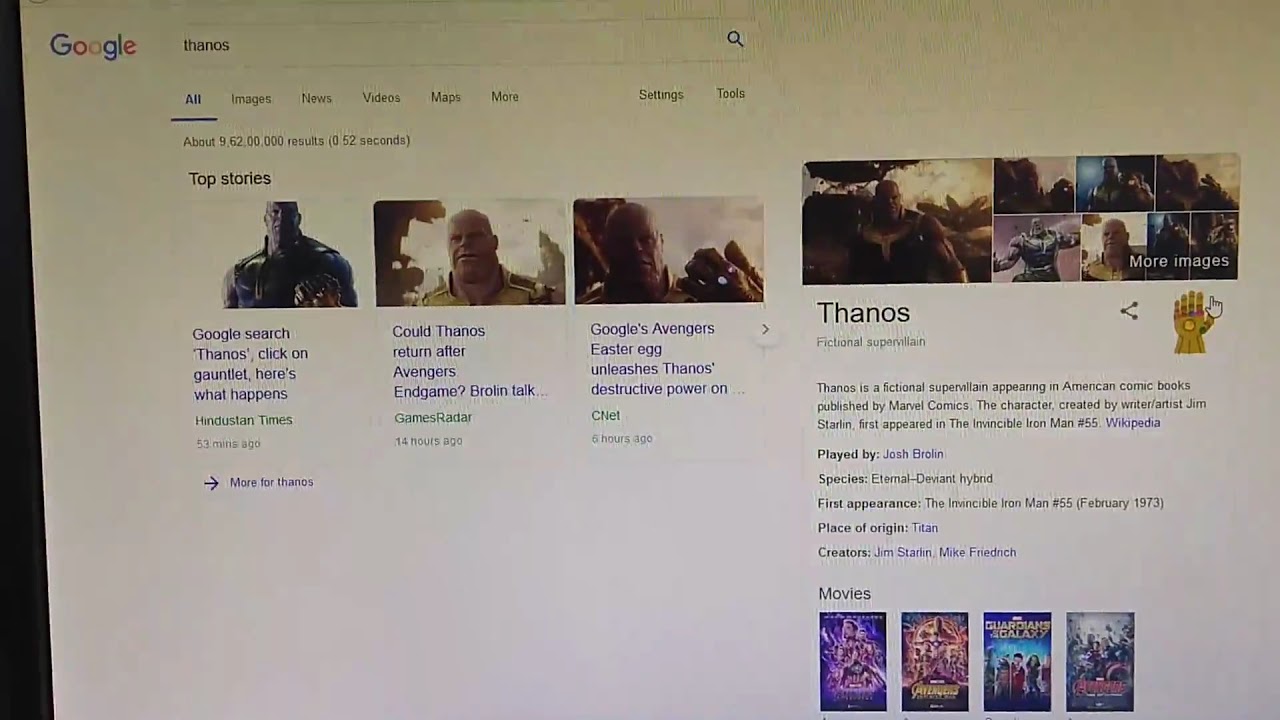Image resolution: width=1280 pixels, height=720 pixels.
Task: Click the arrow icon before More for thanos
Action: click(x=211, y=483)
